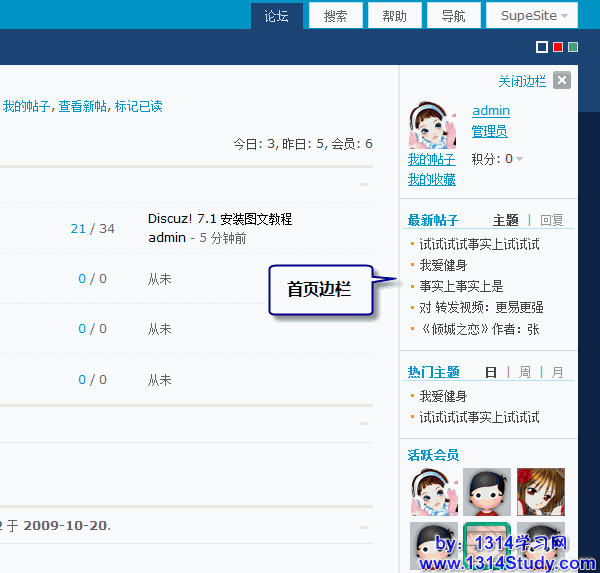Open the Discuz! 7.1 安装图文教程 post

tap(220, 219)
